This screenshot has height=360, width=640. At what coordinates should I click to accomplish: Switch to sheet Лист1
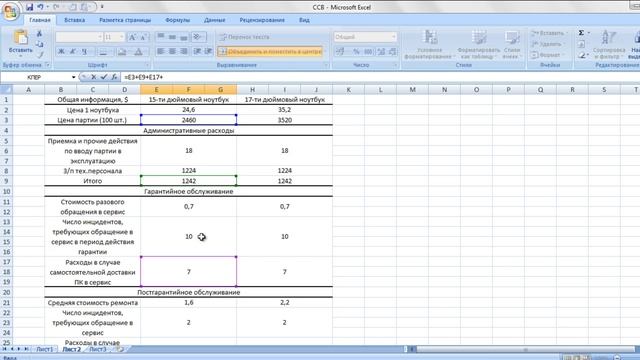(x=44, y=349)
